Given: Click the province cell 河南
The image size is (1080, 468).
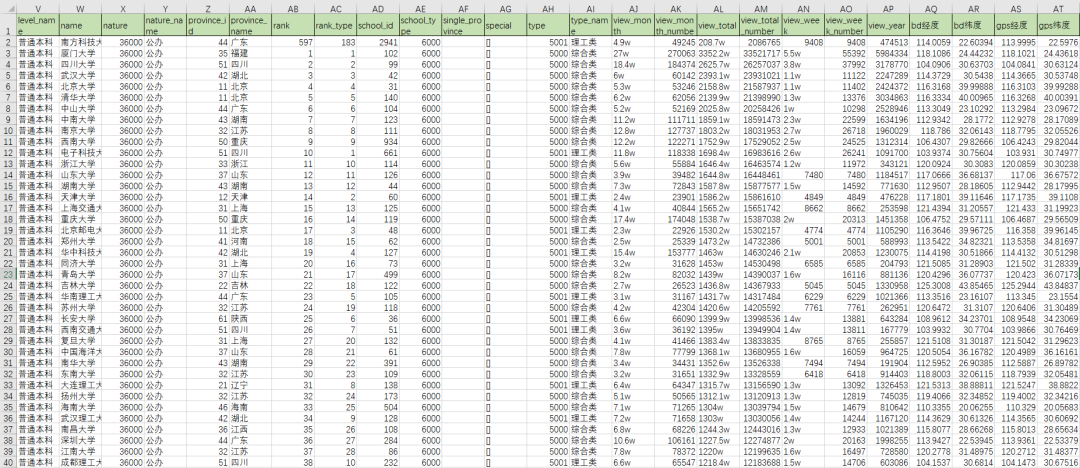Looking at the screenshot, I should (x=250, y=241).
